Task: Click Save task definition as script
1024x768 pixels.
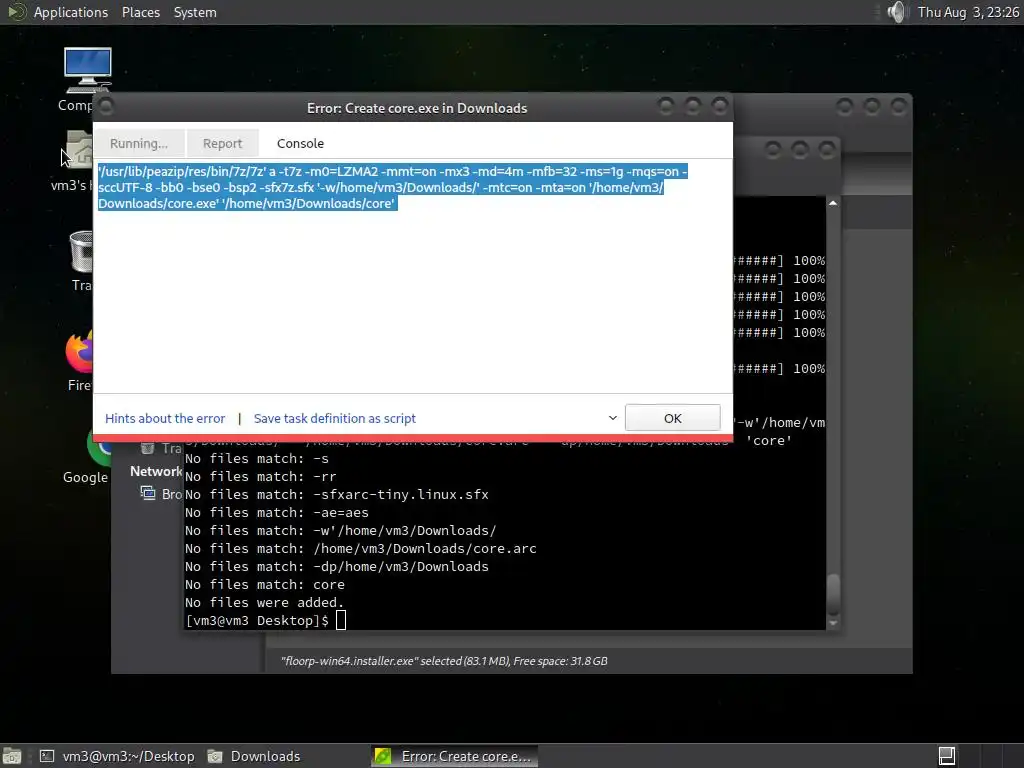Action: point(334,418)
